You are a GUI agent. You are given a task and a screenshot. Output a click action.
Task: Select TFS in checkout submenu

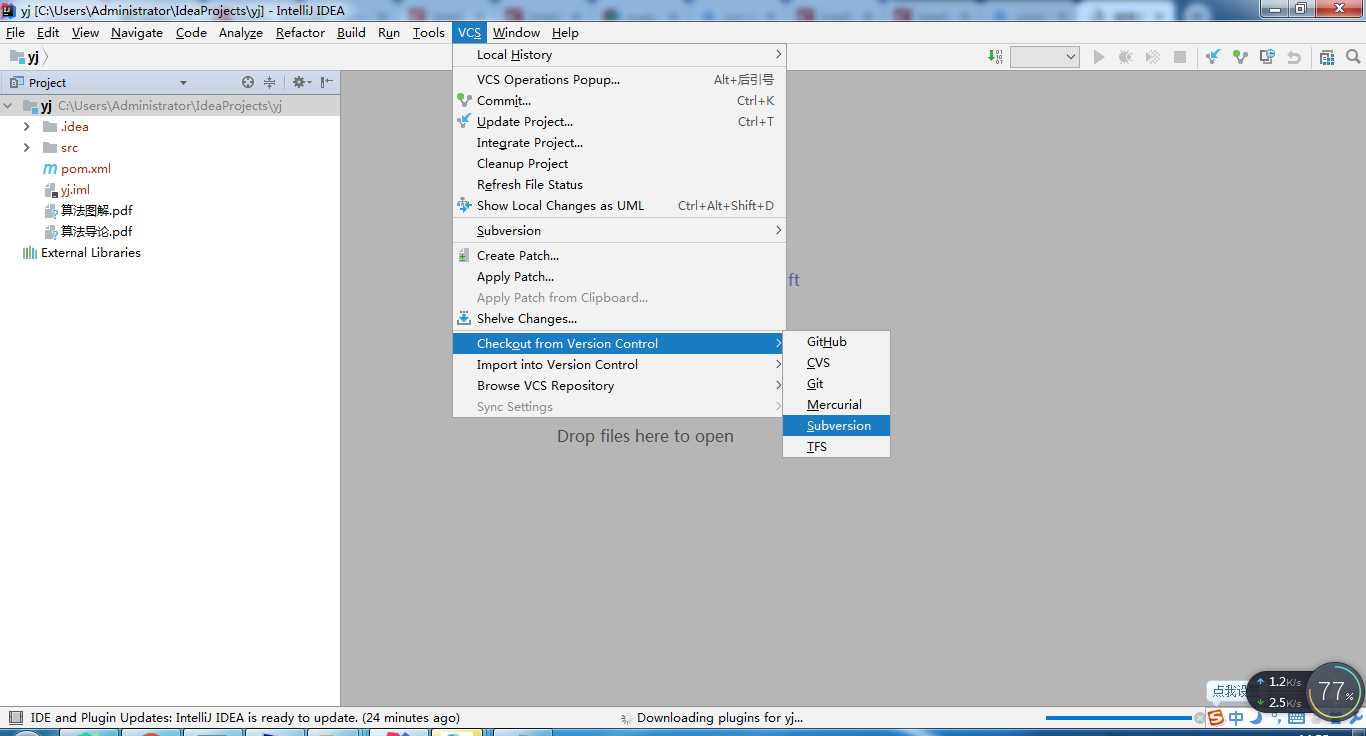point(836,447)
